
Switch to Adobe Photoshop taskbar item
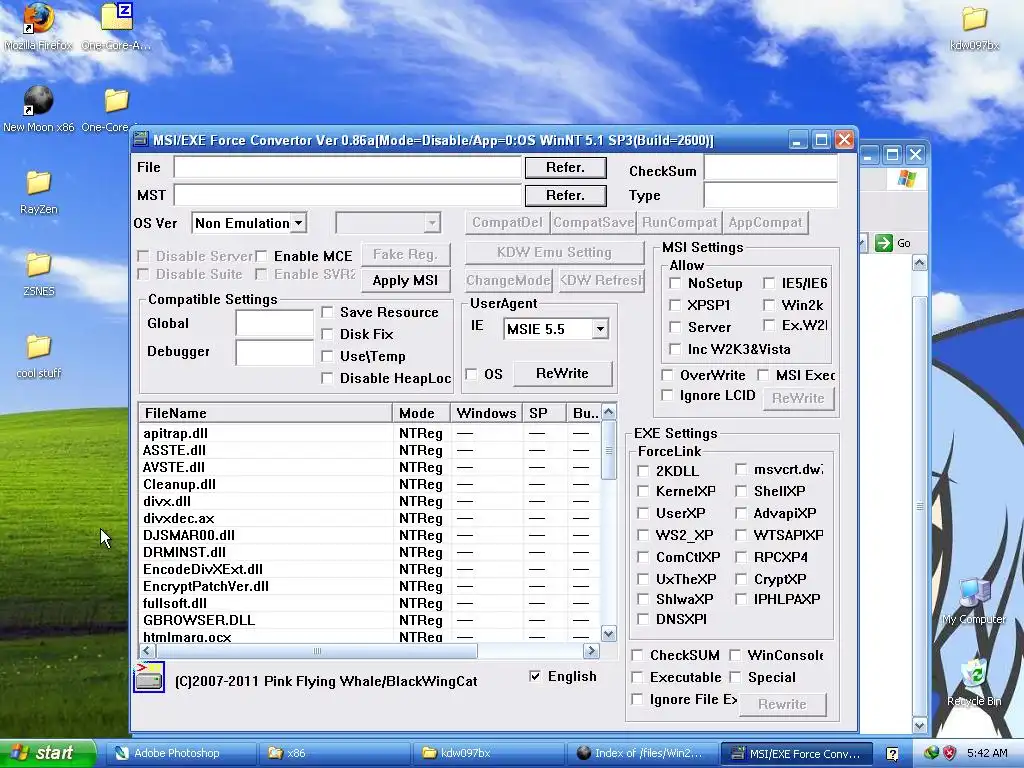tap(181, 753)
